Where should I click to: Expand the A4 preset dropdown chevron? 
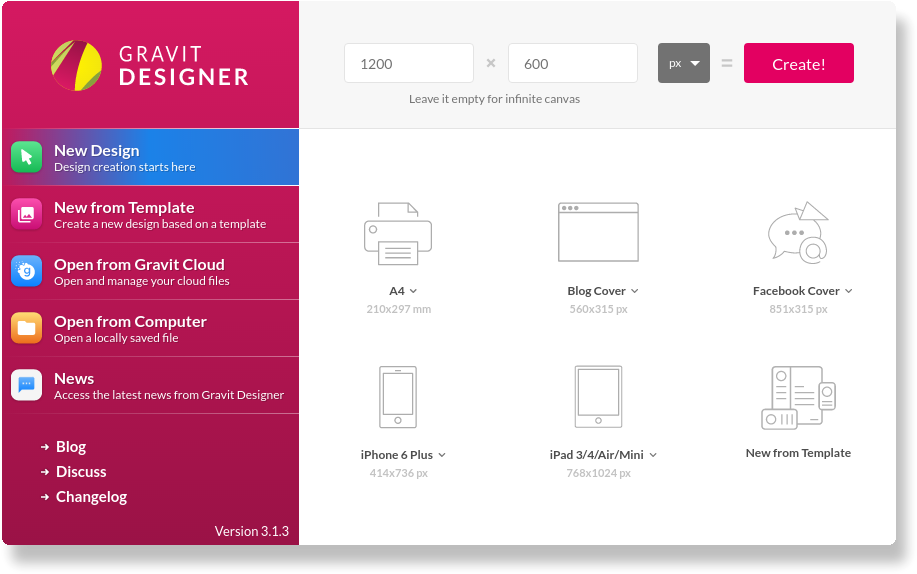click(413, 291)
